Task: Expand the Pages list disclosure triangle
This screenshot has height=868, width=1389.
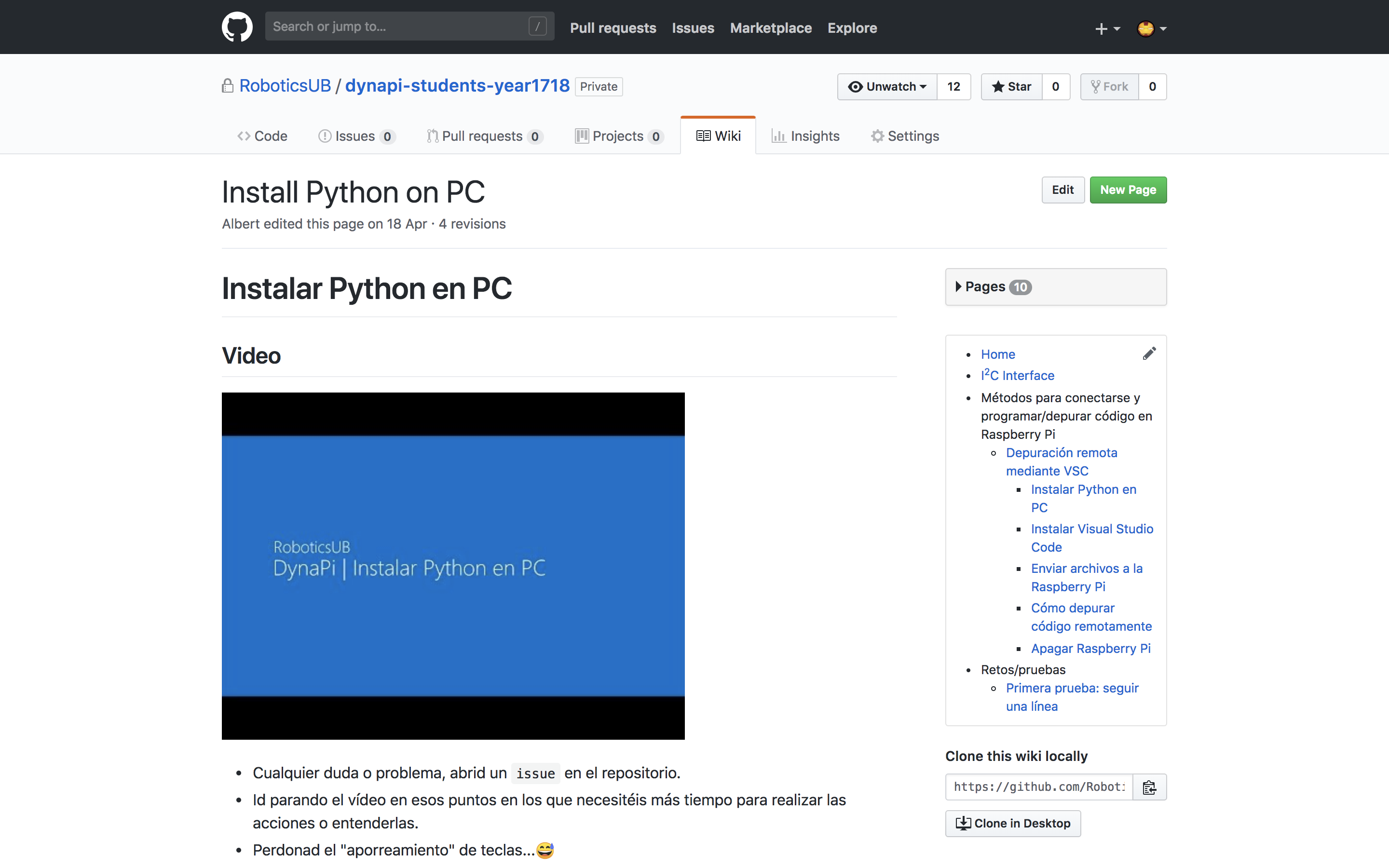Action: (x=958, y=286)
